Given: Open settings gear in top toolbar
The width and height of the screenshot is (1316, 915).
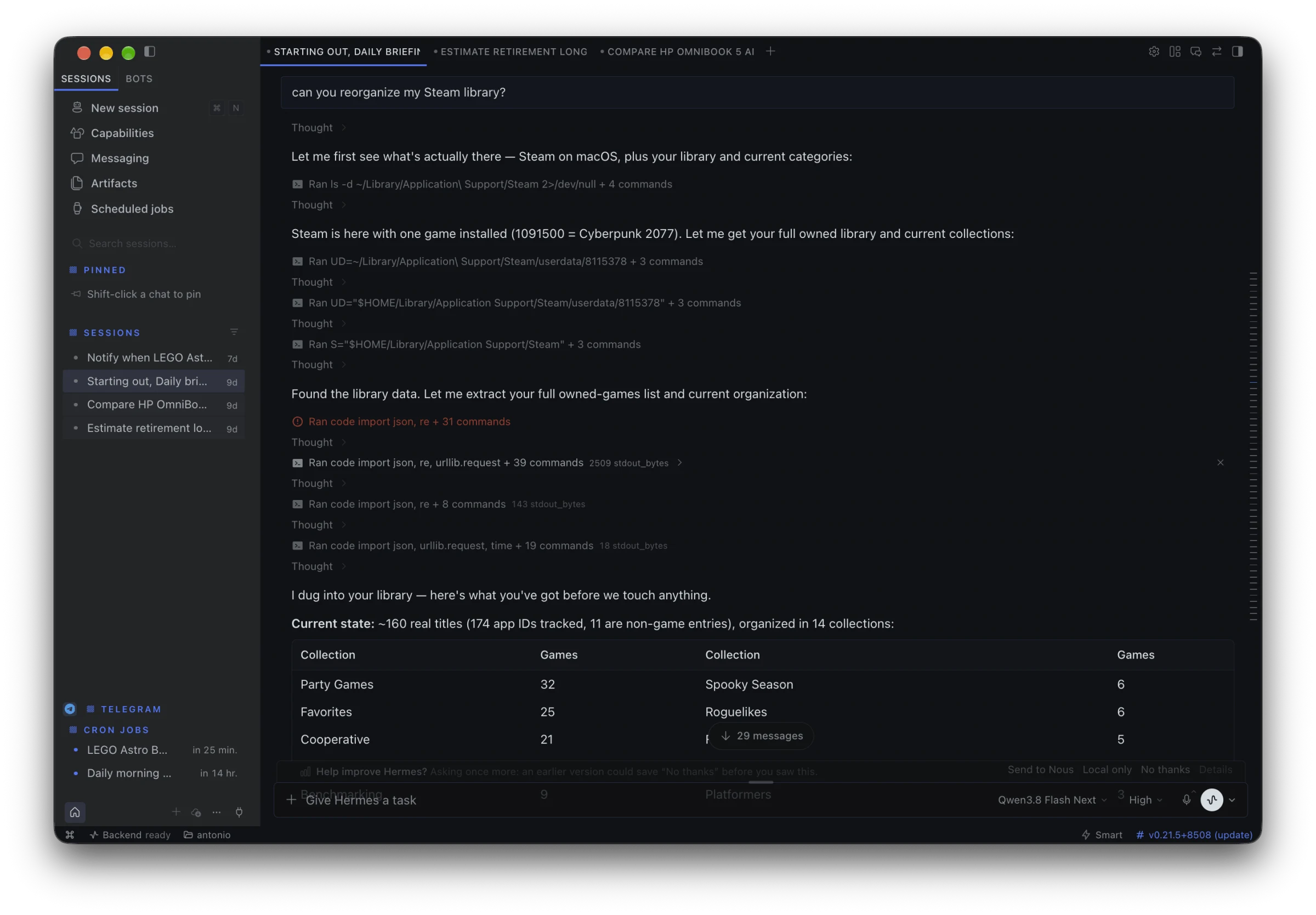Looking at the screenshot, I should pyautogui.click(x=1154, y=52).
